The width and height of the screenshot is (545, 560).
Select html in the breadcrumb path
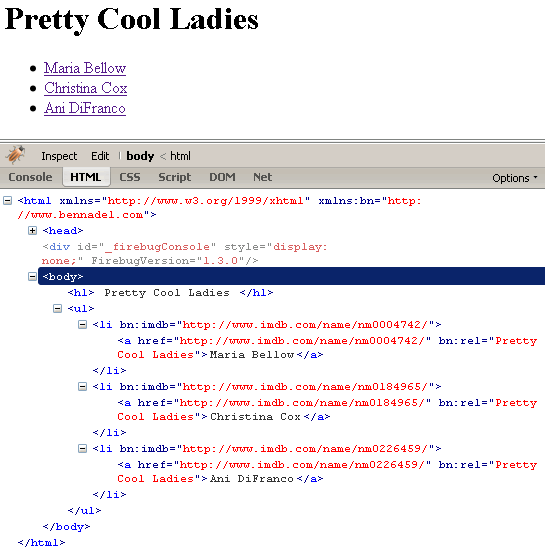[x=180, y=156]
